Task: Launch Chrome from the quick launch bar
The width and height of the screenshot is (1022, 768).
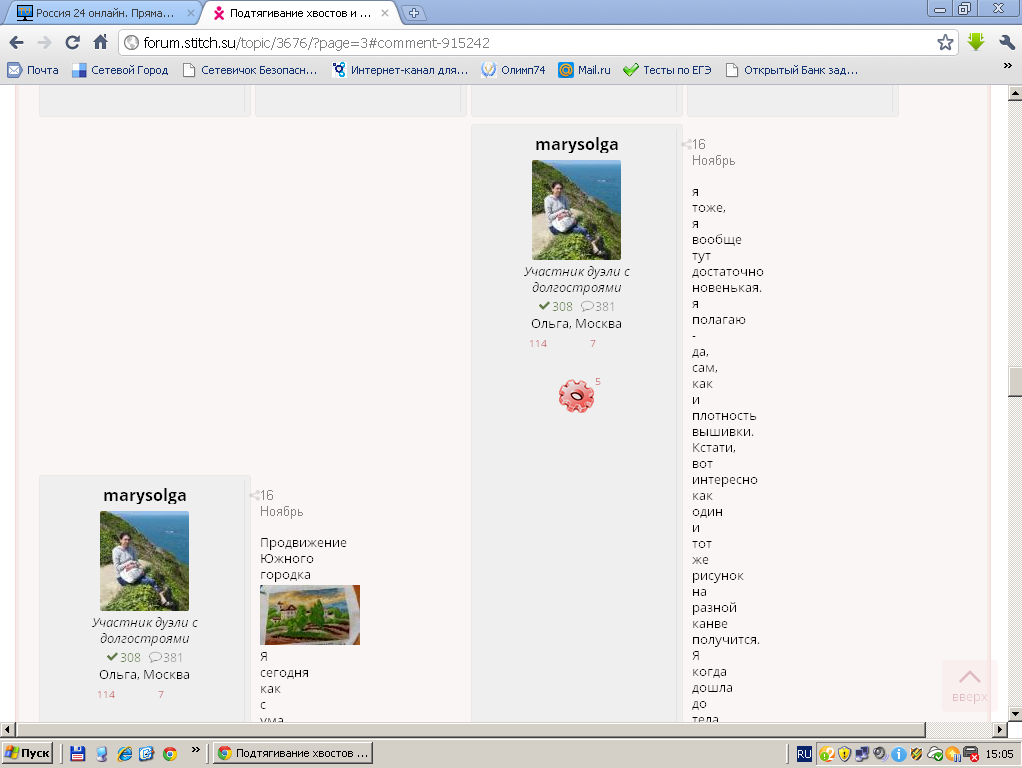Action: (170, 754)
